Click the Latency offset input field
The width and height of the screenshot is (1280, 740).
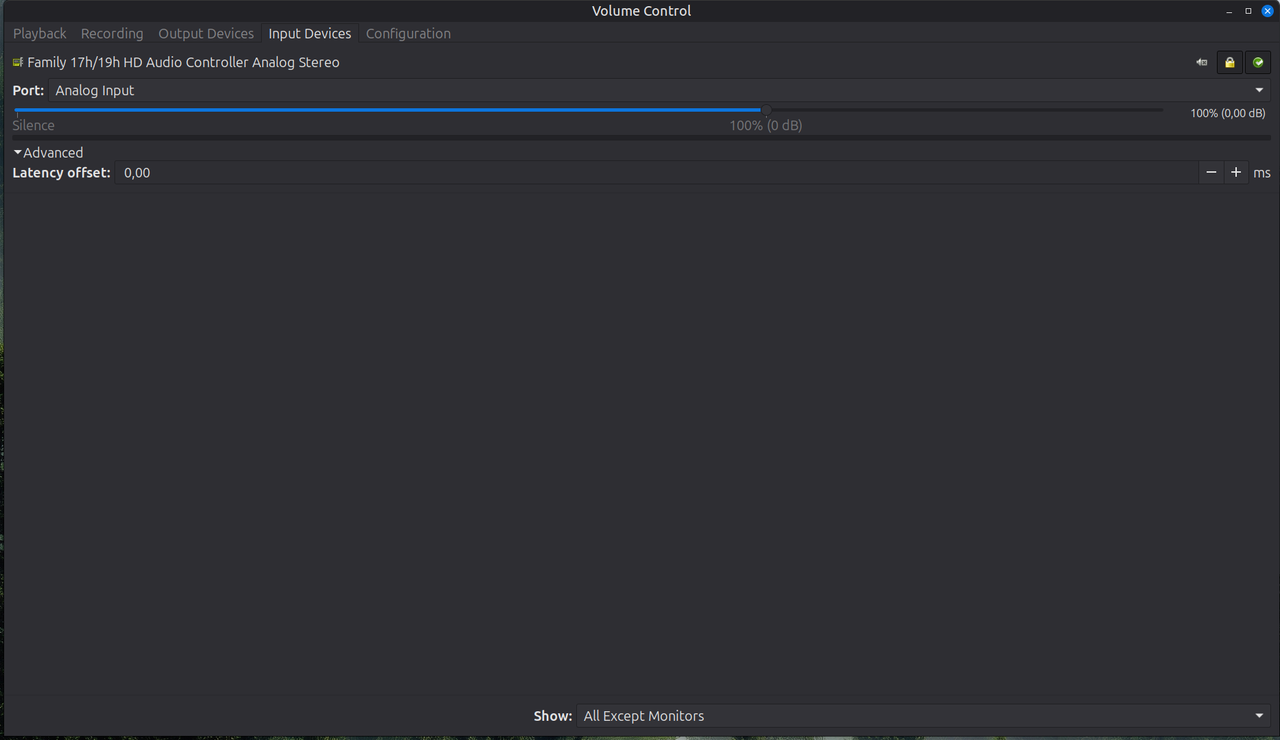point(657,172)
